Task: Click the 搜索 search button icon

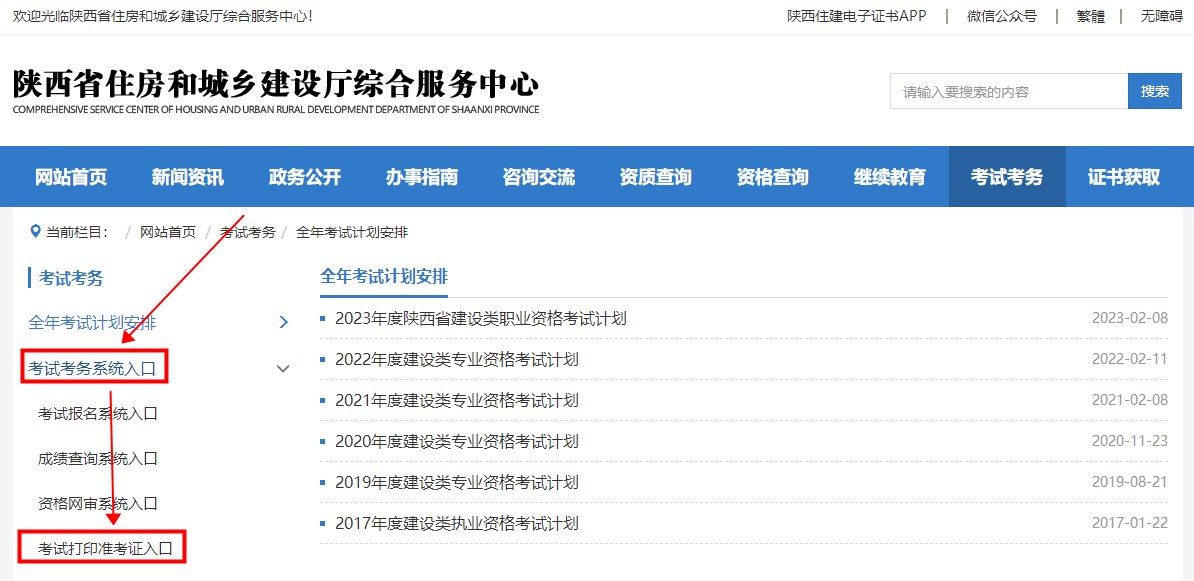Action: tap(1155, 90)
